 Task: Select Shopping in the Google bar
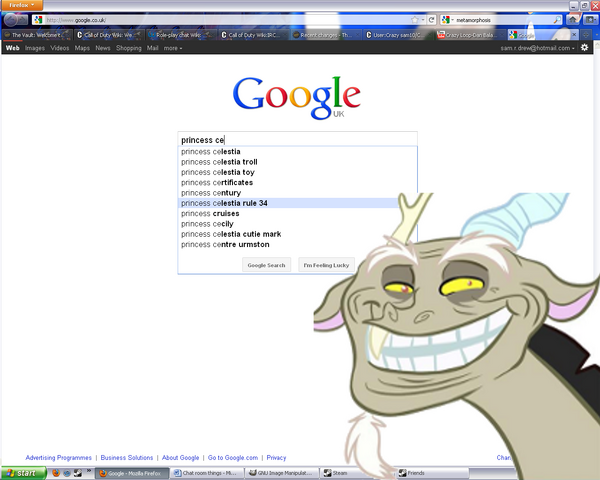coord(129,48)
